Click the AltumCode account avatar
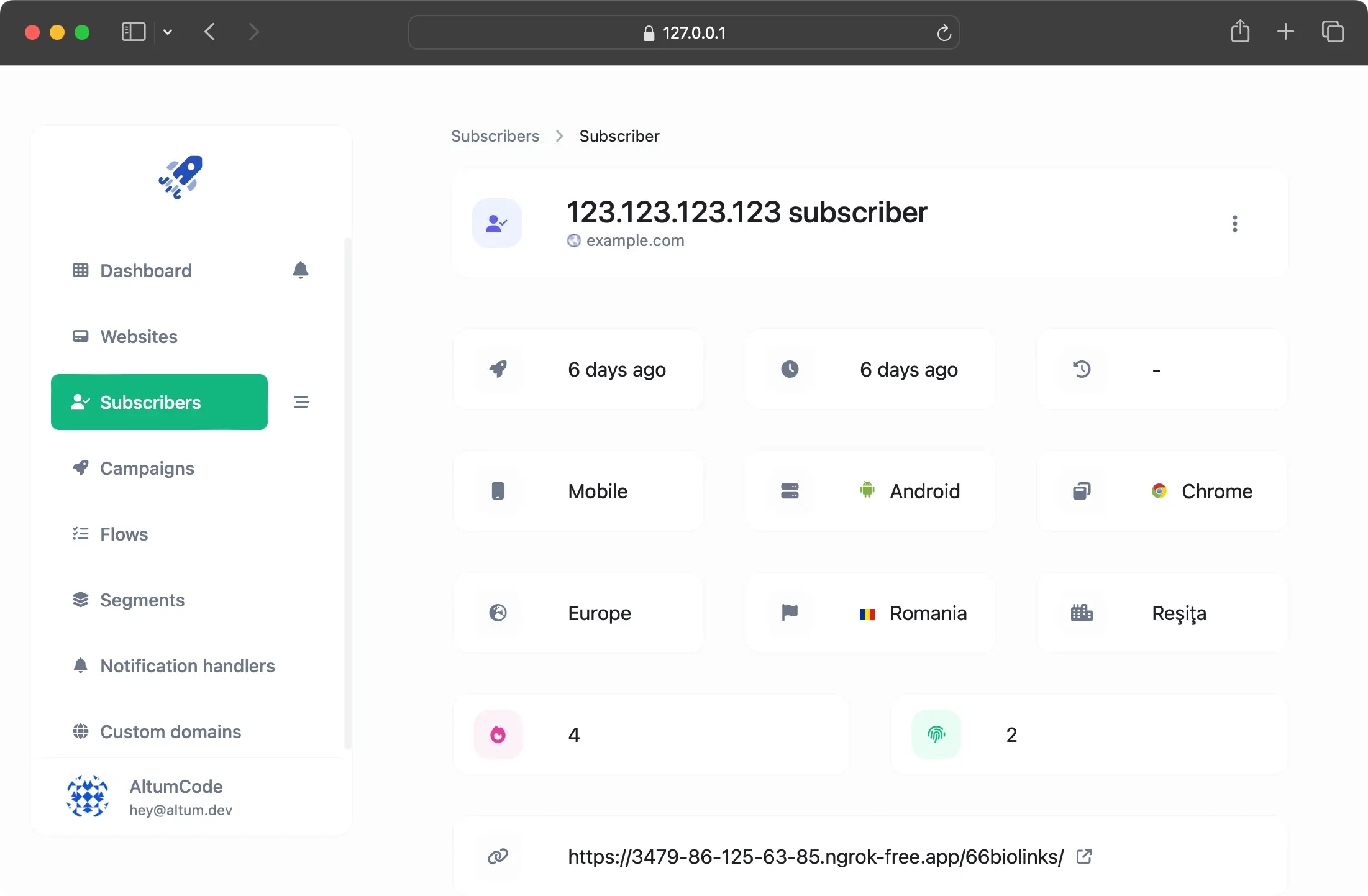The height and width of the screenshot is (896, 1368). pos(87,797)
